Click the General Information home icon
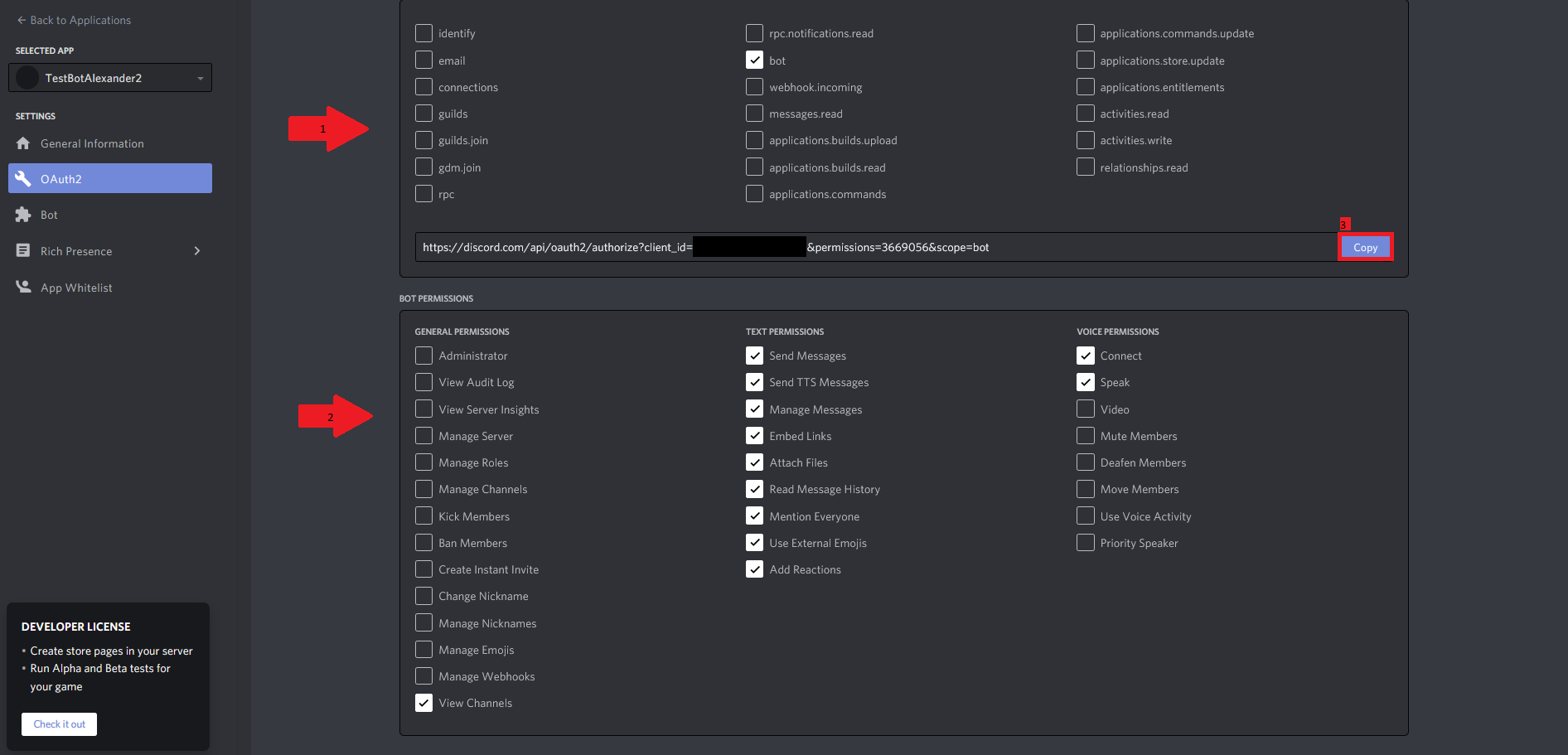 pos(23,143)
